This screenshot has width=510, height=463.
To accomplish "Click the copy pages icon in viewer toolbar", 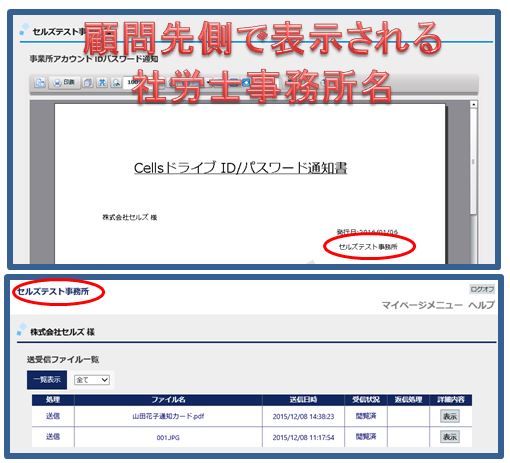I will click(88, 82).
